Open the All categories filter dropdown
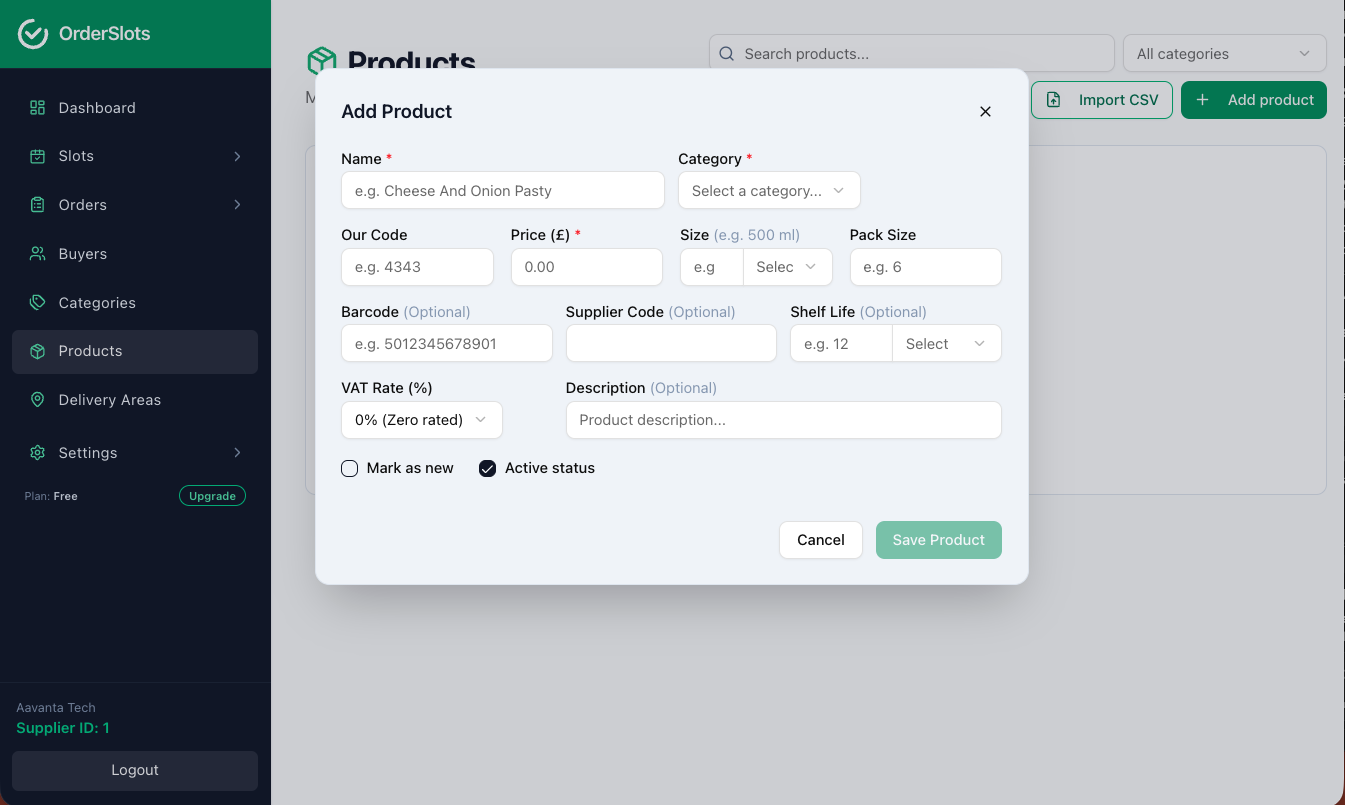Viewport: 1345px width, 805px height. (x=1224, y=53)
